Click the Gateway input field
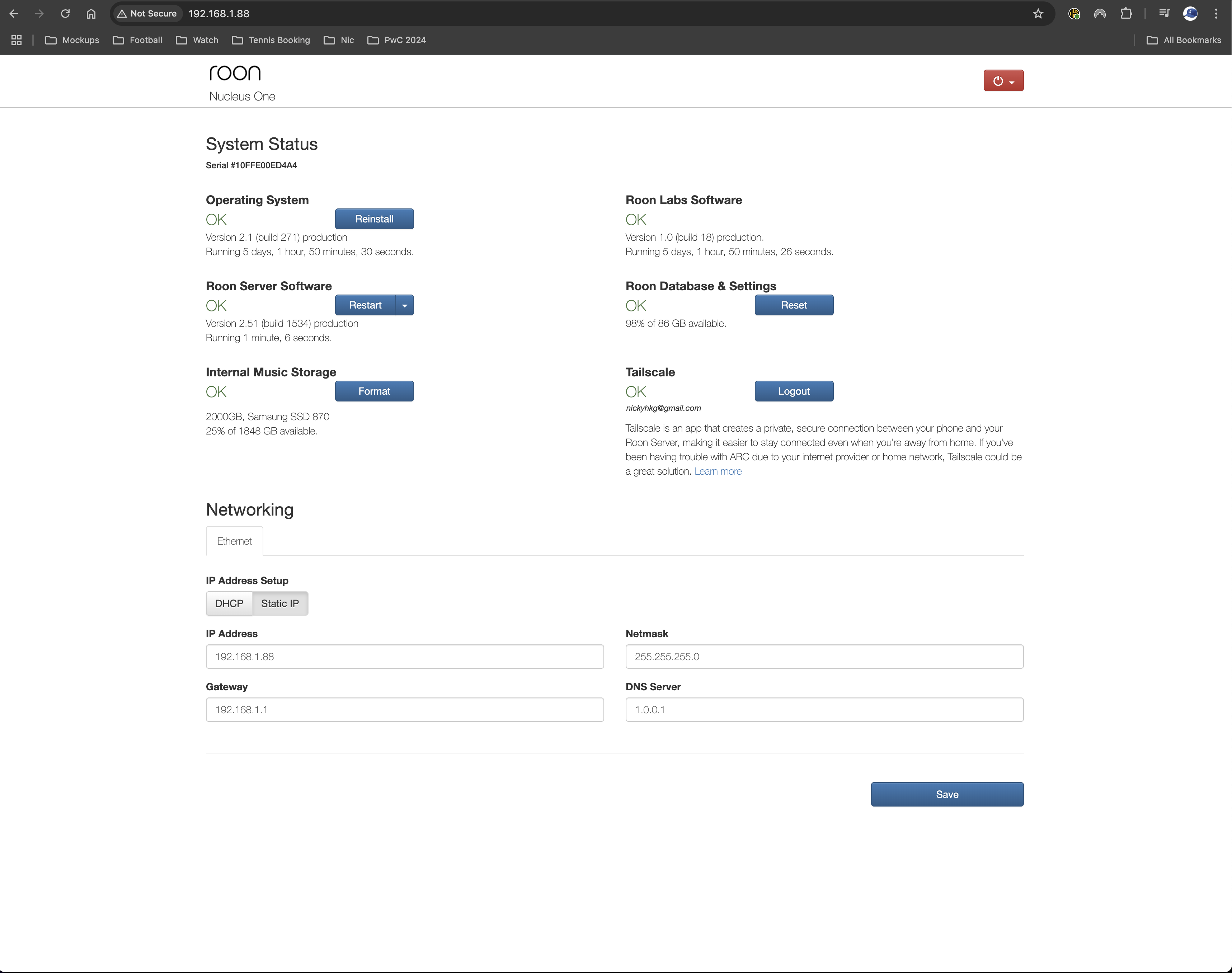The image size is (1232, 973). pyautogui.click(x=405, y=710)
